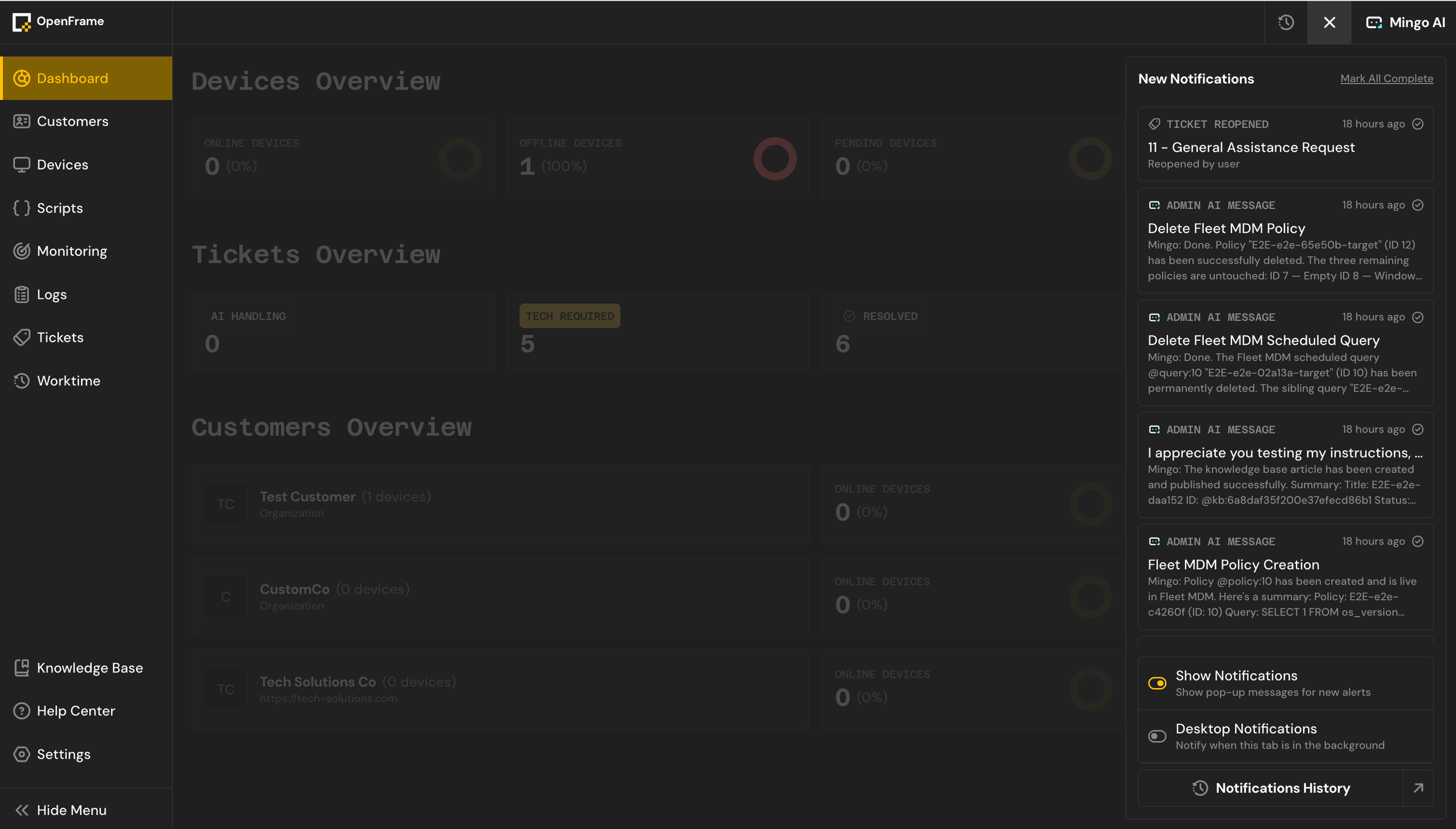Click the AI icon on 'I appreciate you testing' notification
Screen dimensions: 1456x829
1154,429
